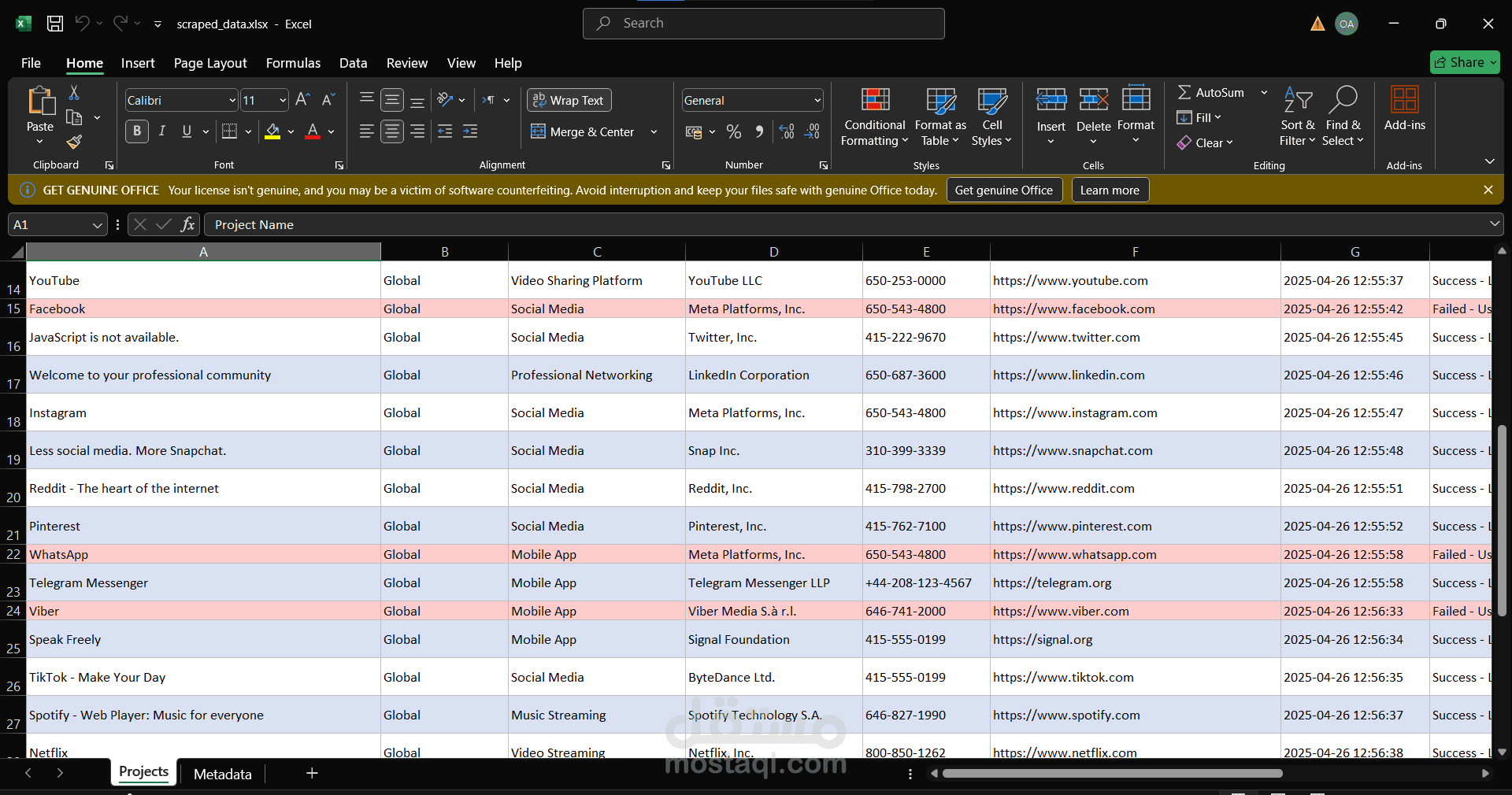1512x795 pixels.
Task: Increase font size with large A icon
Action: pos(302,100)
